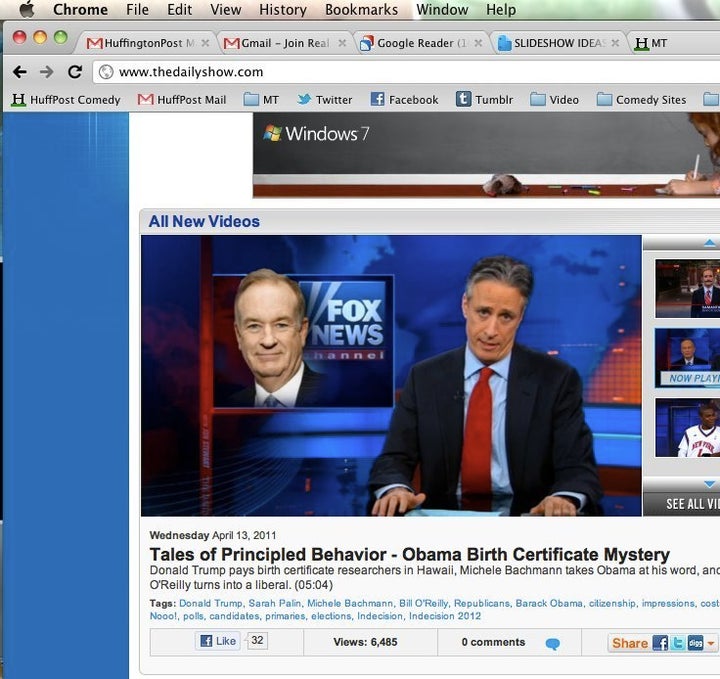720x679 pixels.
Task: Close the SLIDESHOW IDEAS tab
Action: pyautogui.click(x=615, y=43)
